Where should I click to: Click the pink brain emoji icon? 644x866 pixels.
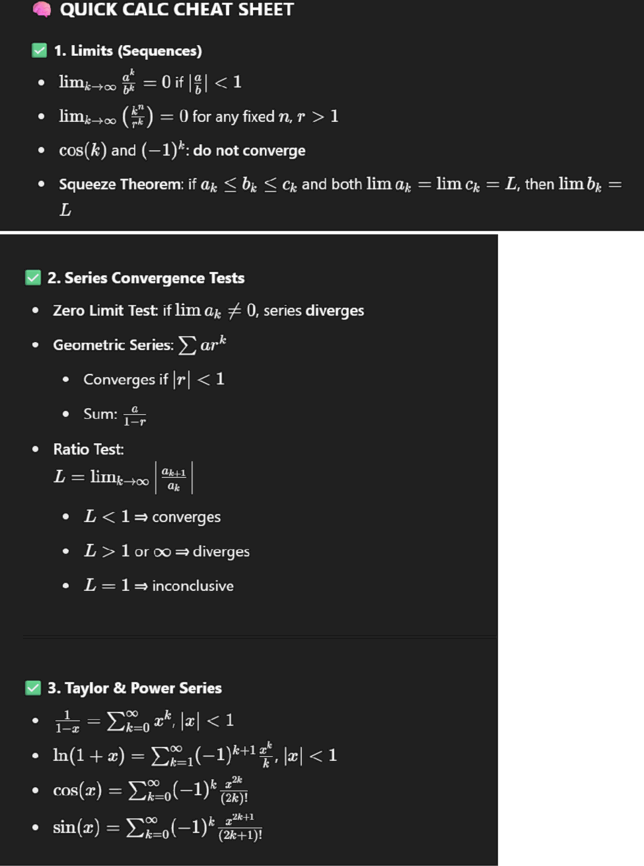click(41, 9)
